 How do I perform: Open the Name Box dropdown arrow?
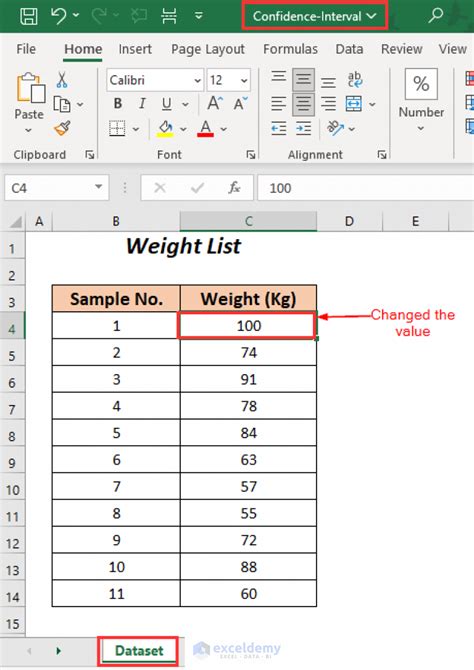coord(99,187)
